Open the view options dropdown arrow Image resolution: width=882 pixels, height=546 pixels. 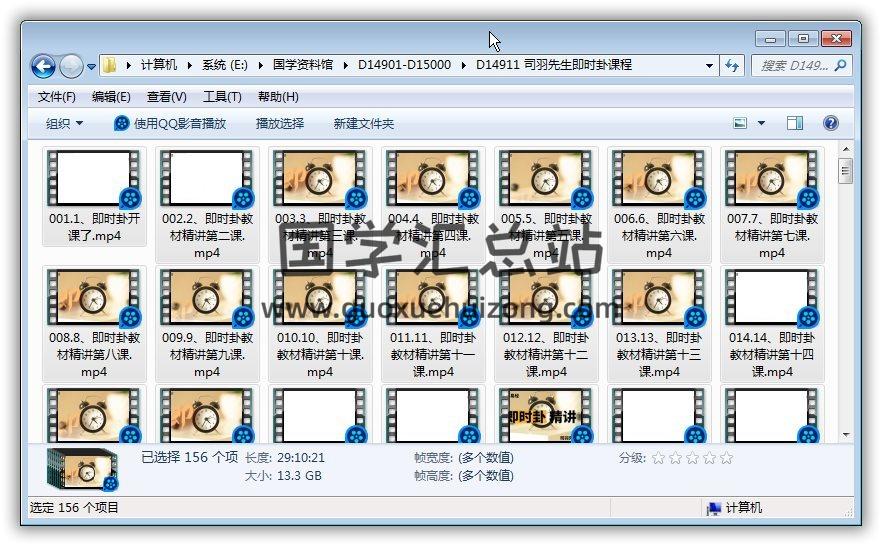pyautogui.click(x=761, y=123)
